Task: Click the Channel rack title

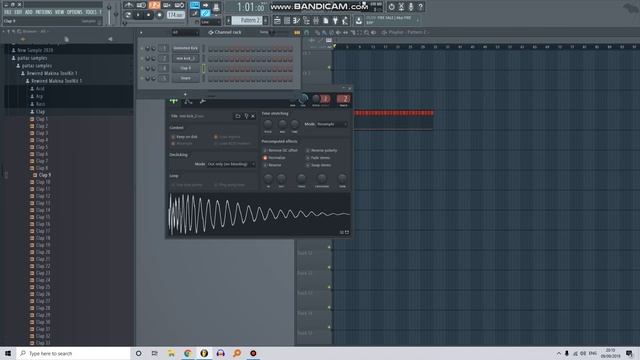Action: point(228,32)
